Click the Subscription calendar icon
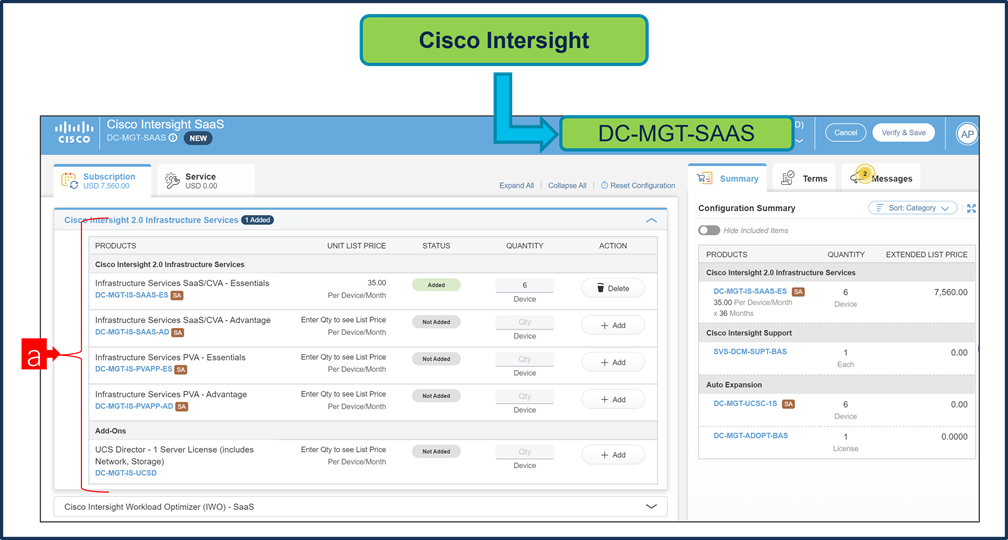Image resolution: width=1008 pixels, height=540 pixels. 69,181
